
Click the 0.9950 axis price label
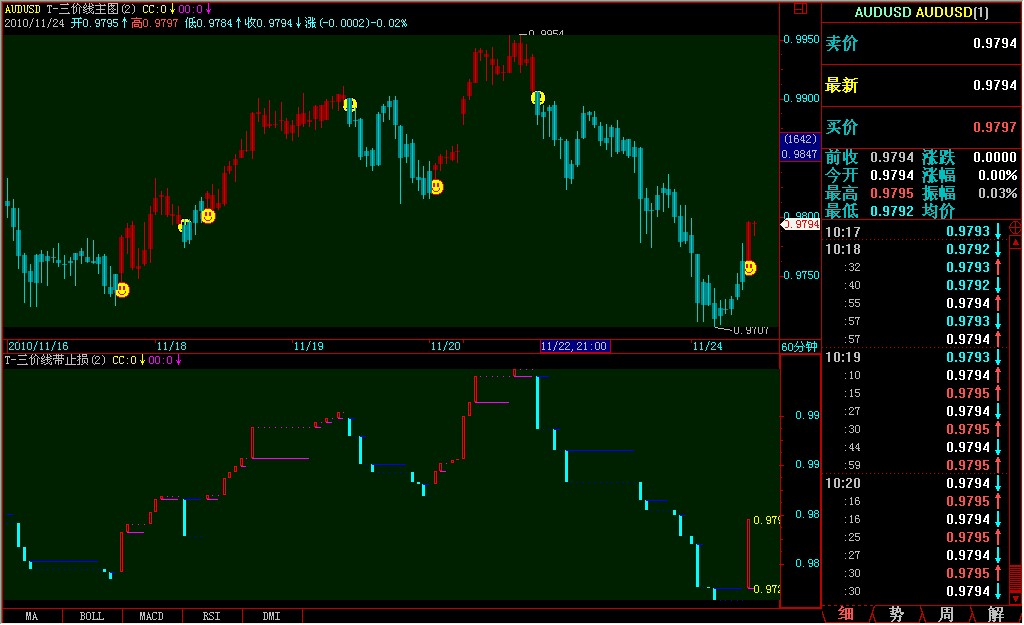[x=801, y=39]
